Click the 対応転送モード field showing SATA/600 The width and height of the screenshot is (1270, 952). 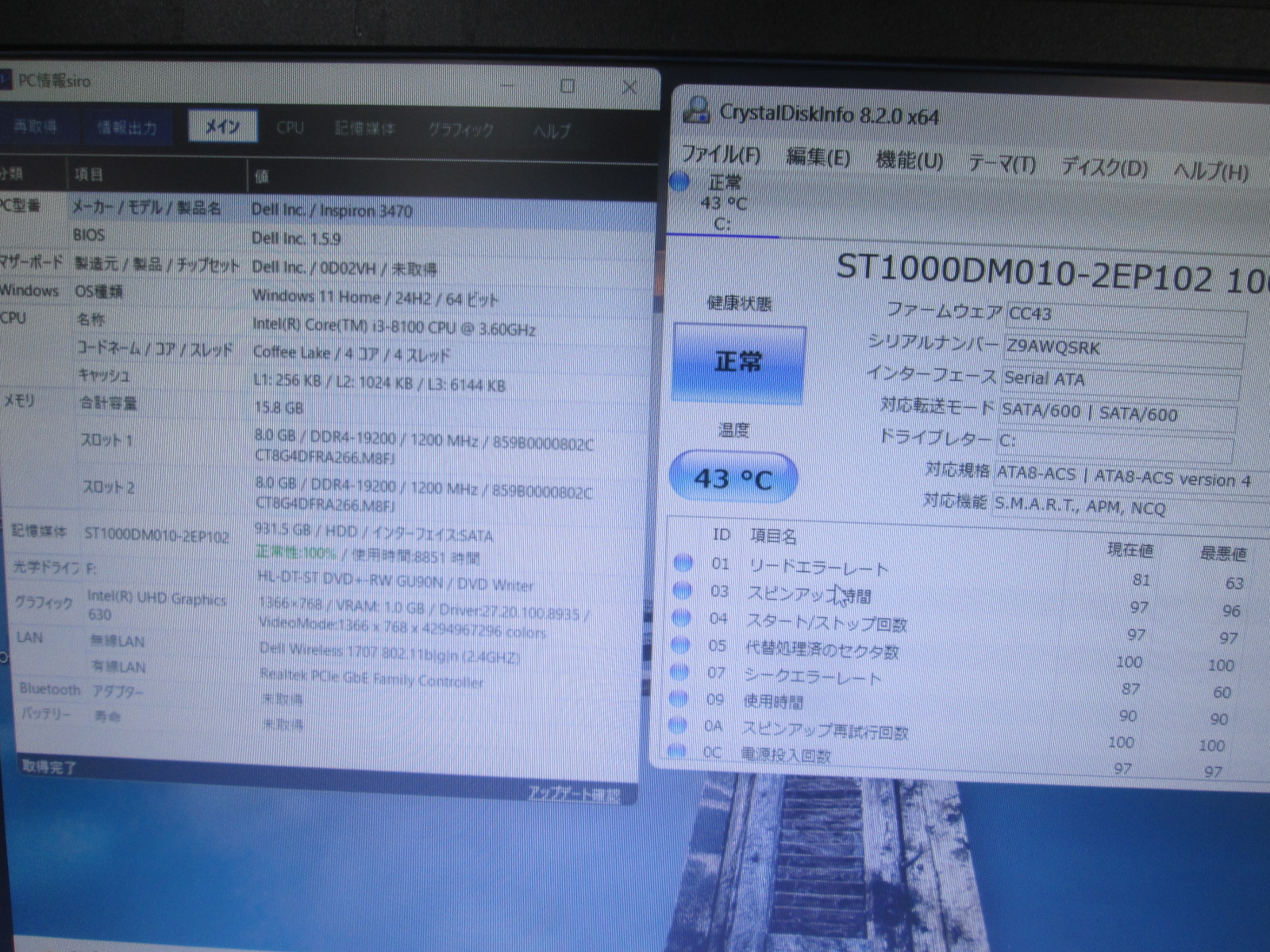(x=1118, y=414)
